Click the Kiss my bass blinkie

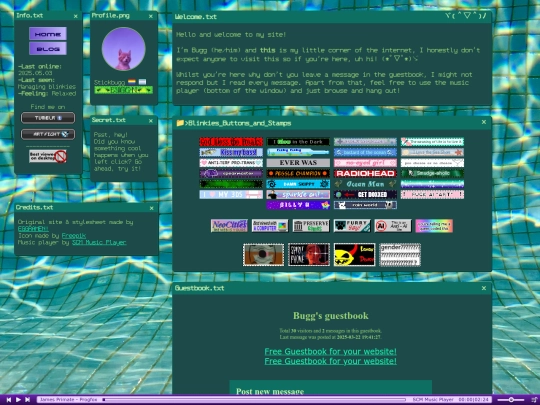231,152
